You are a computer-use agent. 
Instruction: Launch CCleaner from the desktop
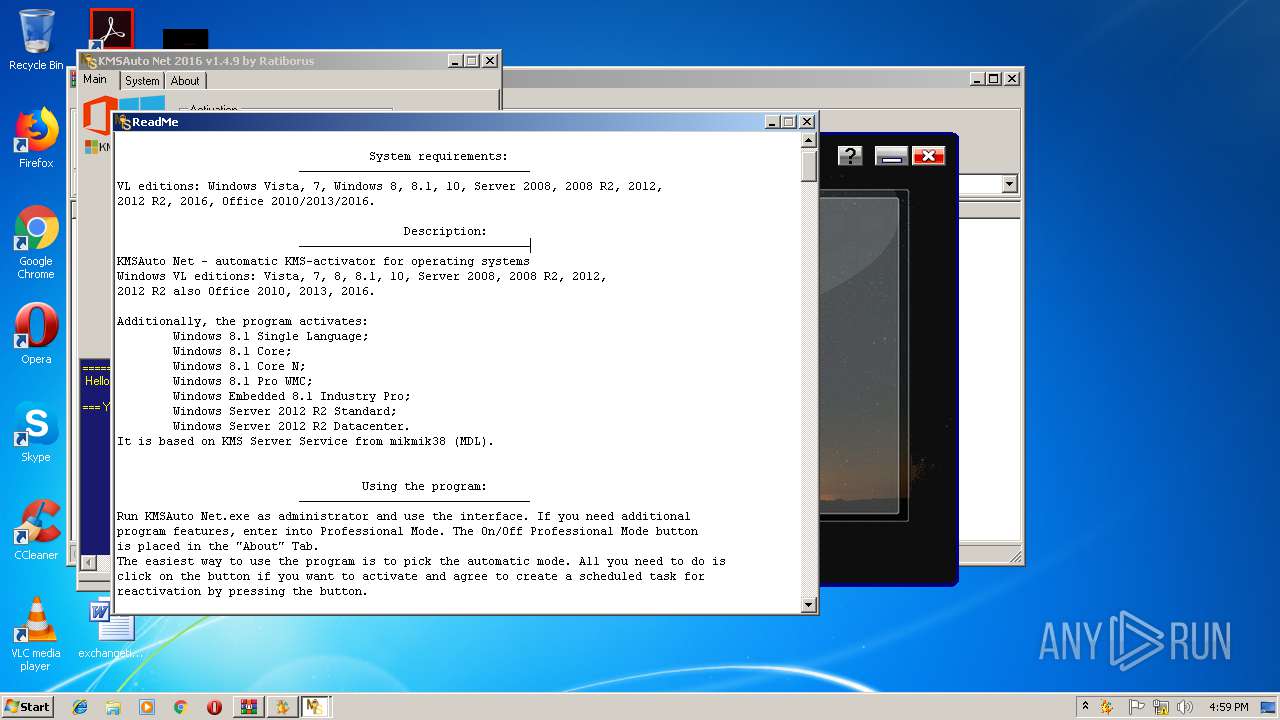36,530
